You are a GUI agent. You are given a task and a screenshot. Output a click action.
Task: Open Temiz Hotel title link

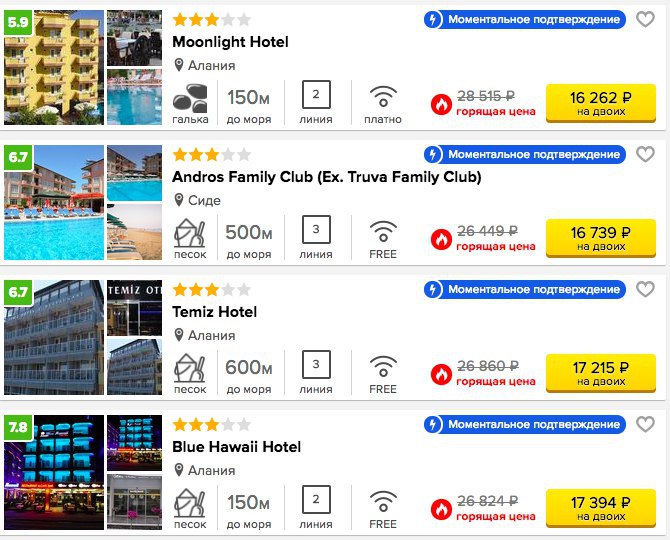click(x=215, y=312)
